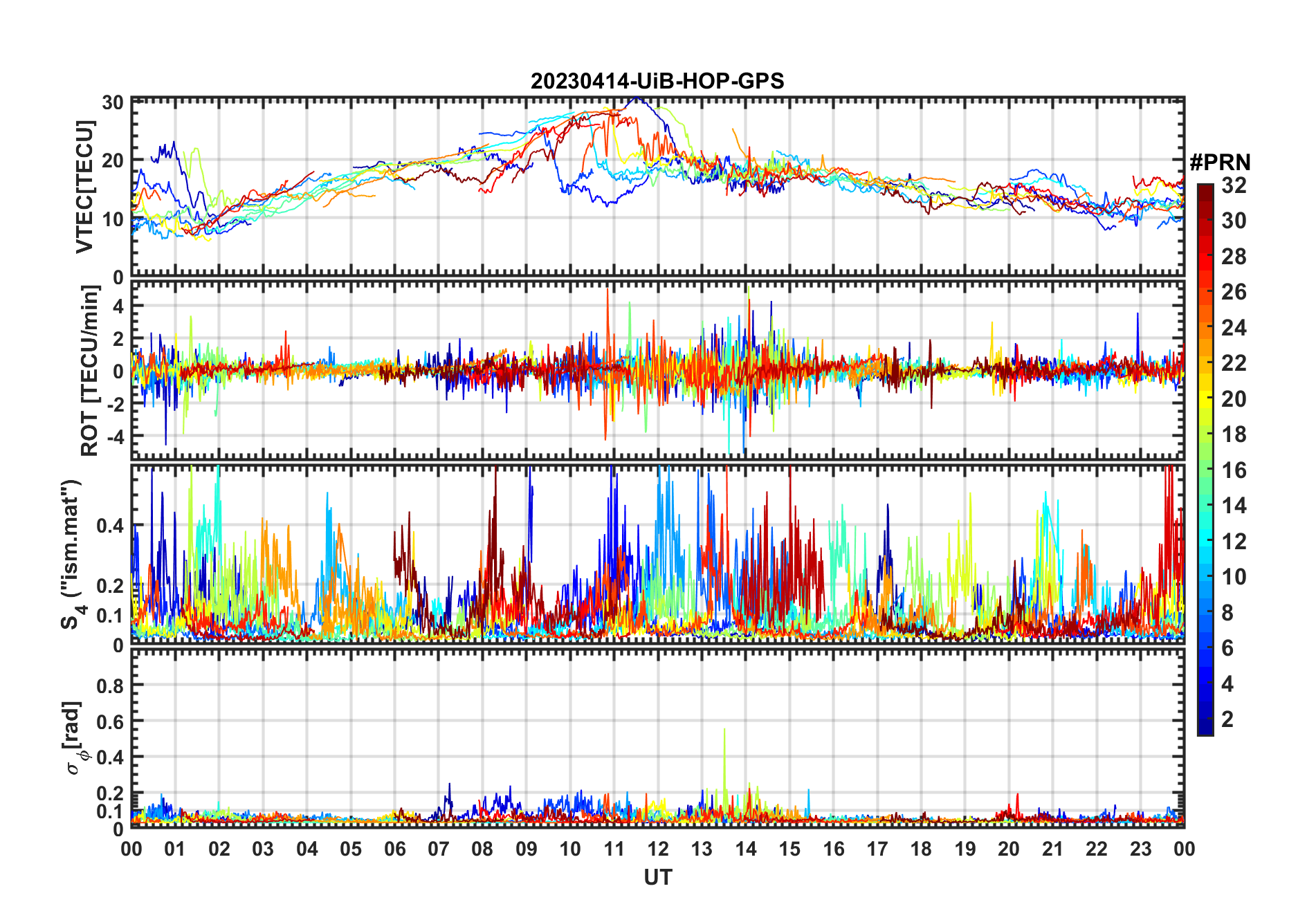
Task: Click sigma-phi y-axis tick 0.4
Action: coord(111,757)
